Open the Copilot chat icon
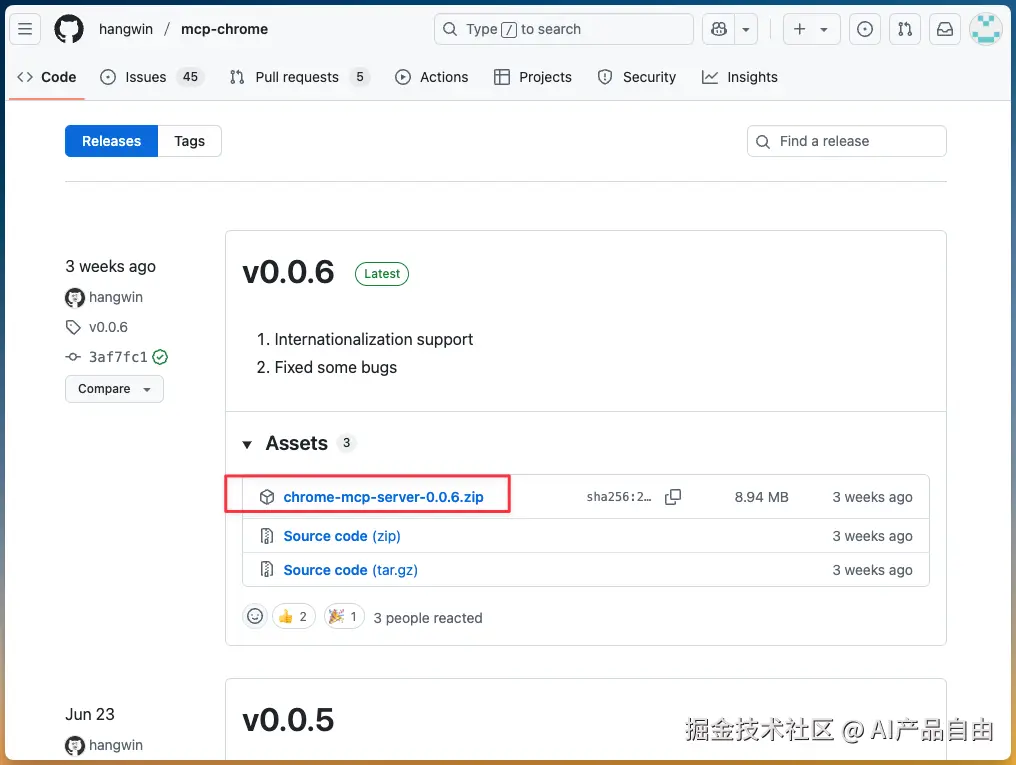This screenshot has height=765, width=1016. (719, 29)
